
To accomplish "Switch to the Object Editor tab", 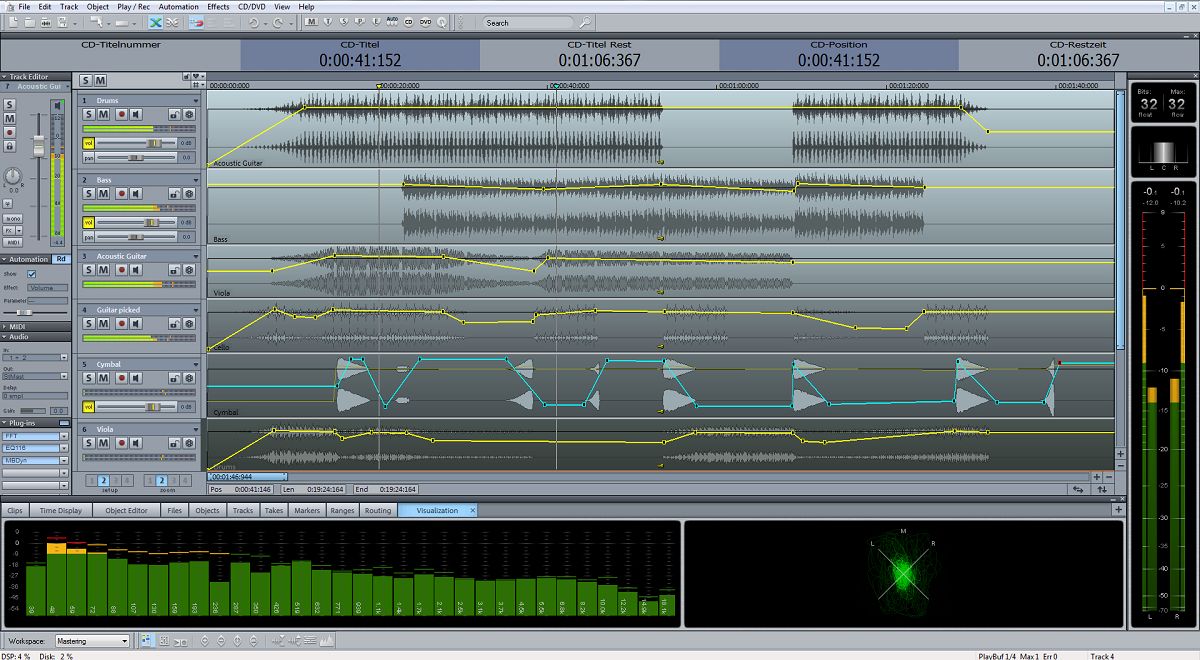I will point(126,510).
